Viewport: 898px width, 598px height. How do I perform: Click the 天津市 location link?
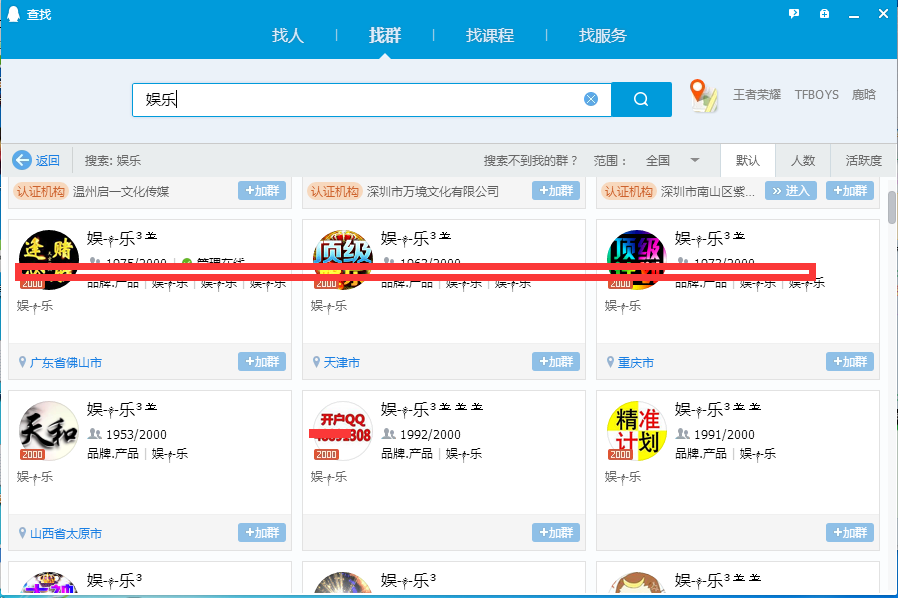tap(341, 363)
